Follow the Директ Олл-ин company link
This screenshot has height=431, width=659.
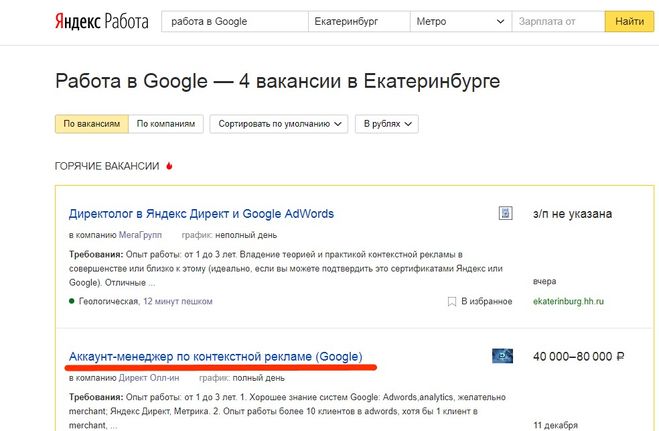coord(146,378)
